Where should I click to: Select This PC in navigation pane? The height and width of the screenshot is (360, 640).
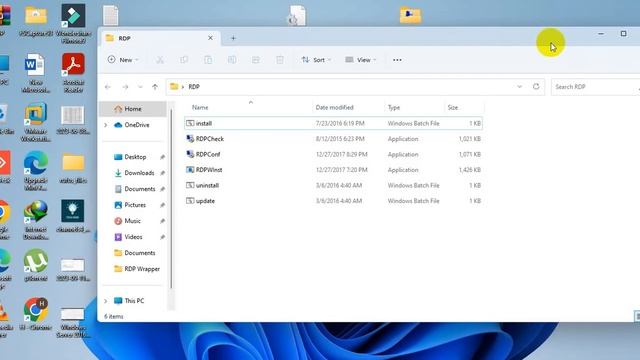click(x=134, y=301)
